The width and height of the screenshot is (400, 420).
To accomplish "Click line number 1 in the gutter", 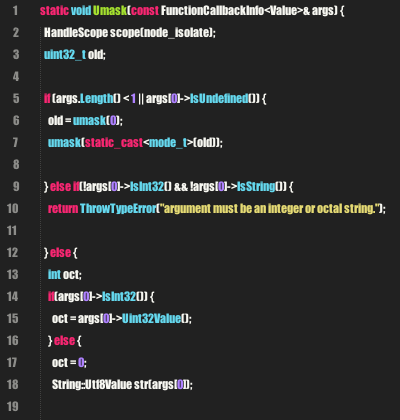I will click(15, 11).
